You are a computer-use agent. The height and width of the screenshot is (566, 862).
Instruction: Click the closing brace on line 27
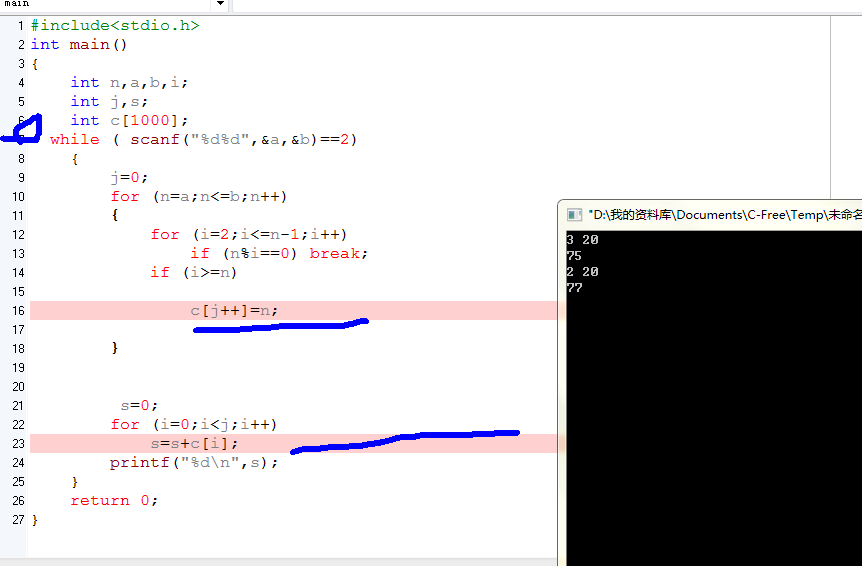pos(35,520)
